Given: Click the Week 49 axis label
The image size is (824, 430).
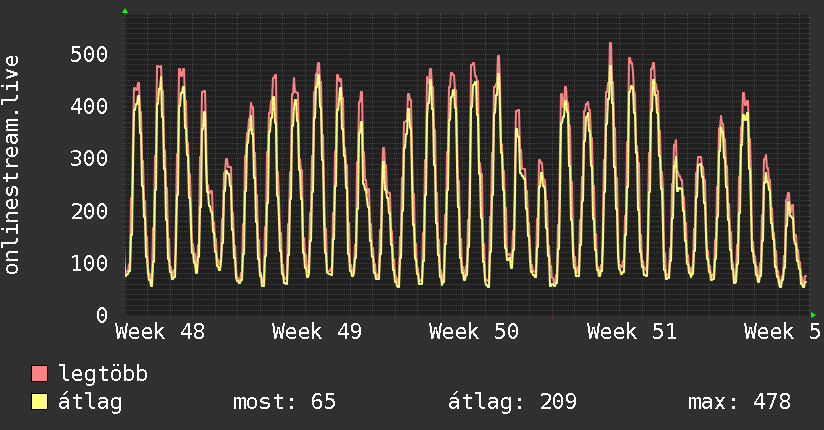Looking at the screenshot, I should tap(317, 332).
